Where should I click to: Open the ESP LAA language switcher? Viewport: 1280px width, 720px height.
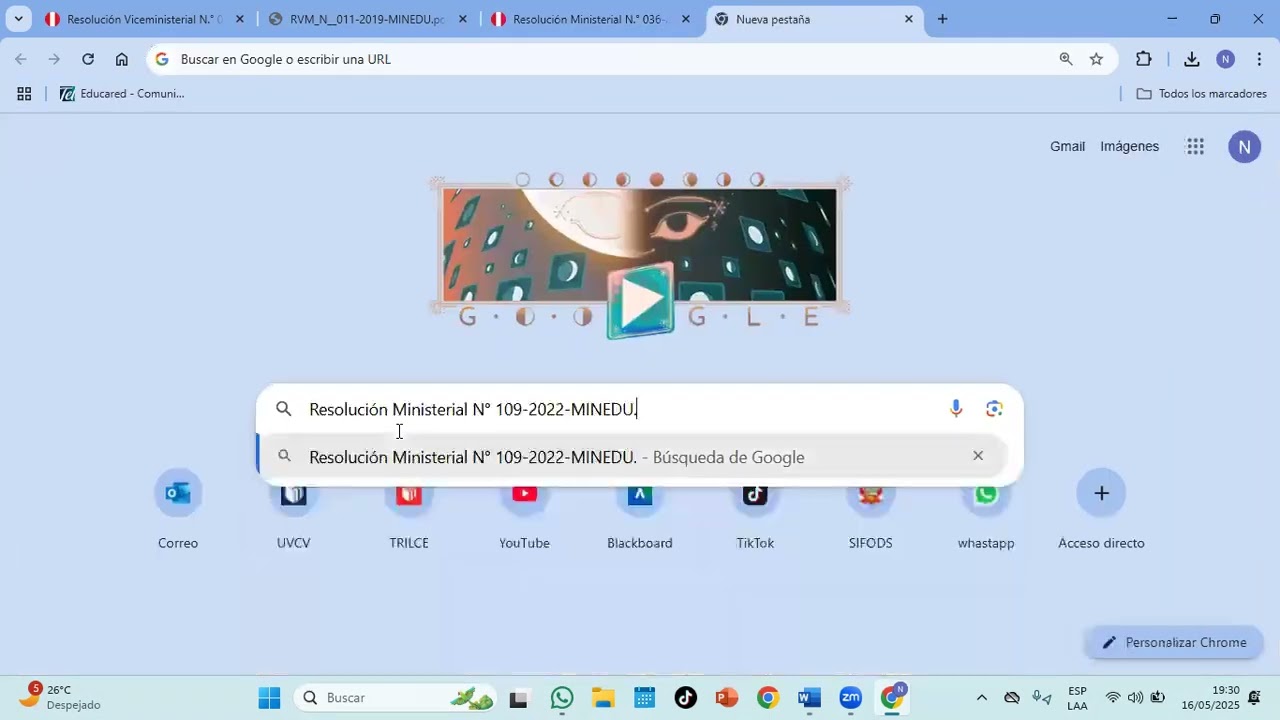click(1077, 698)
